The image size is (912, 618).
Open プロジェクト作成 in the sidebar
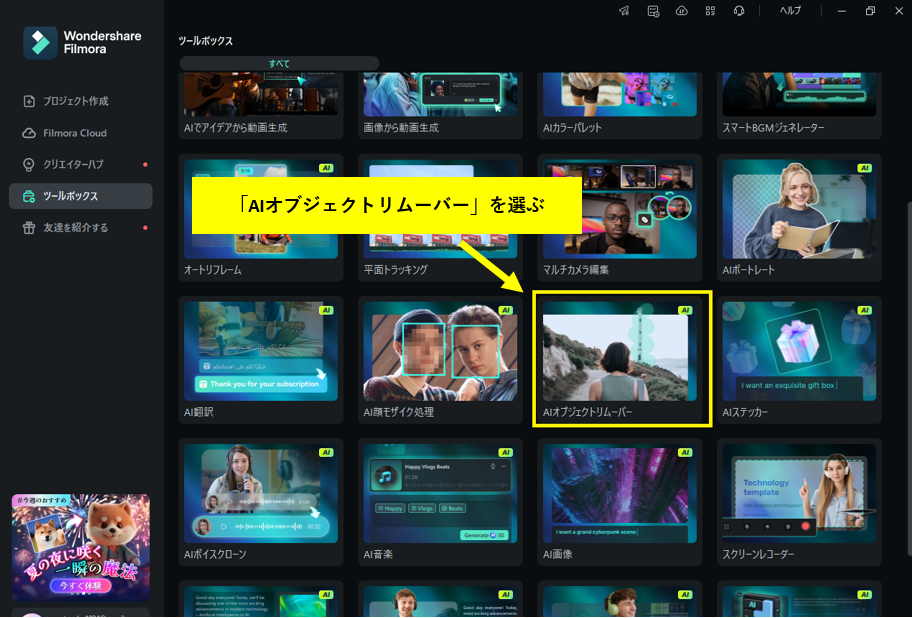(81, 101)
